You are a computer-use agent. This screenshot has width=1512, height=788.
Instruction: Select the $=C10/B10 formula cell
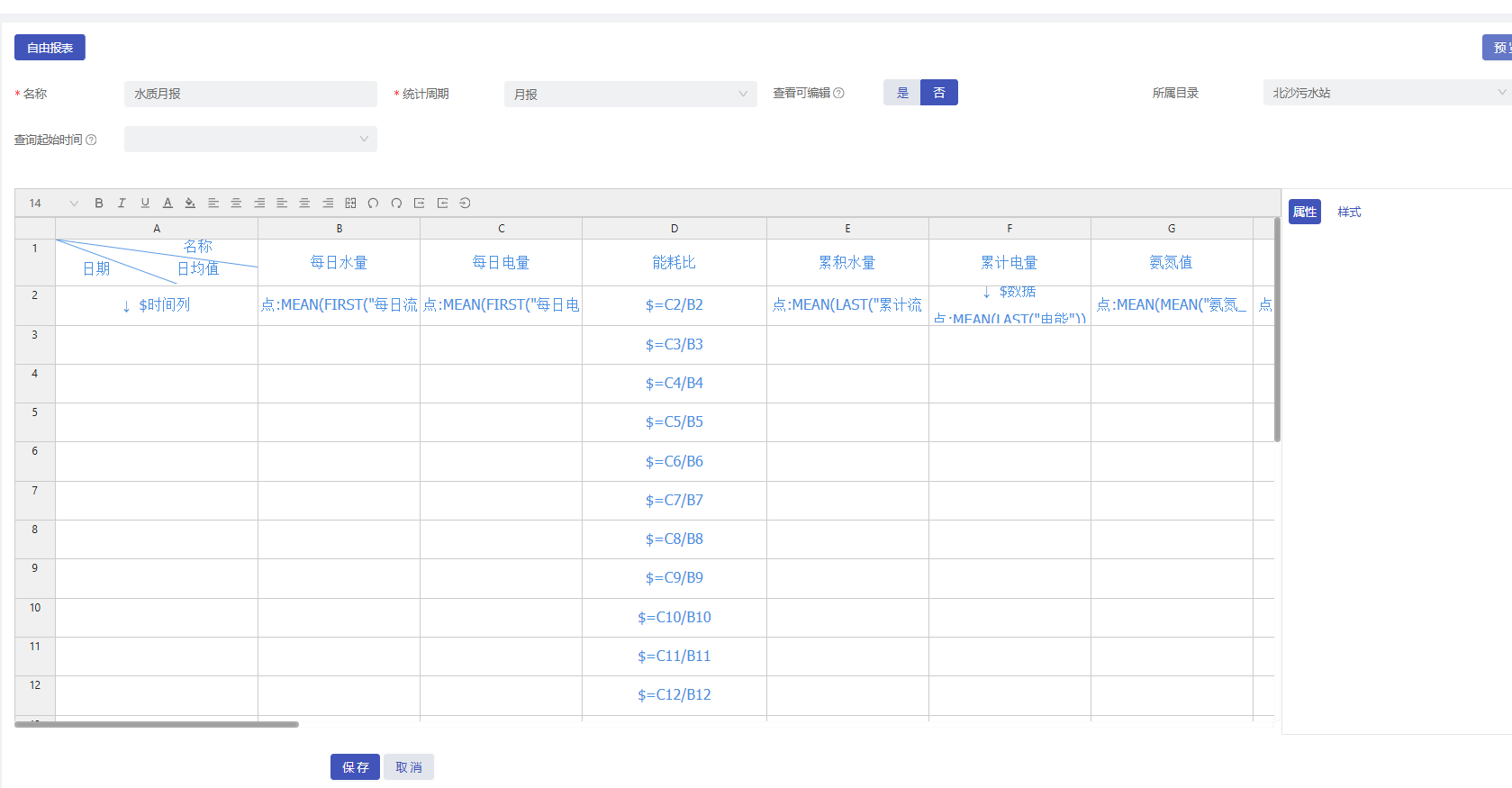click(675, 618)
